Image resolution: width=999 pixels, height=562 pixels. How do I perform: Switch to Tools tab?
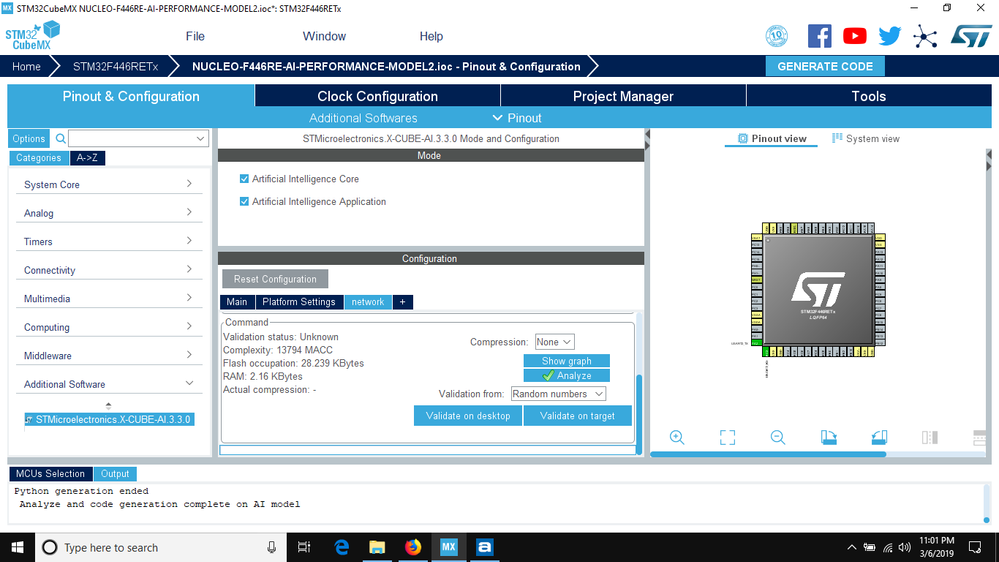(x=868, y=96)
